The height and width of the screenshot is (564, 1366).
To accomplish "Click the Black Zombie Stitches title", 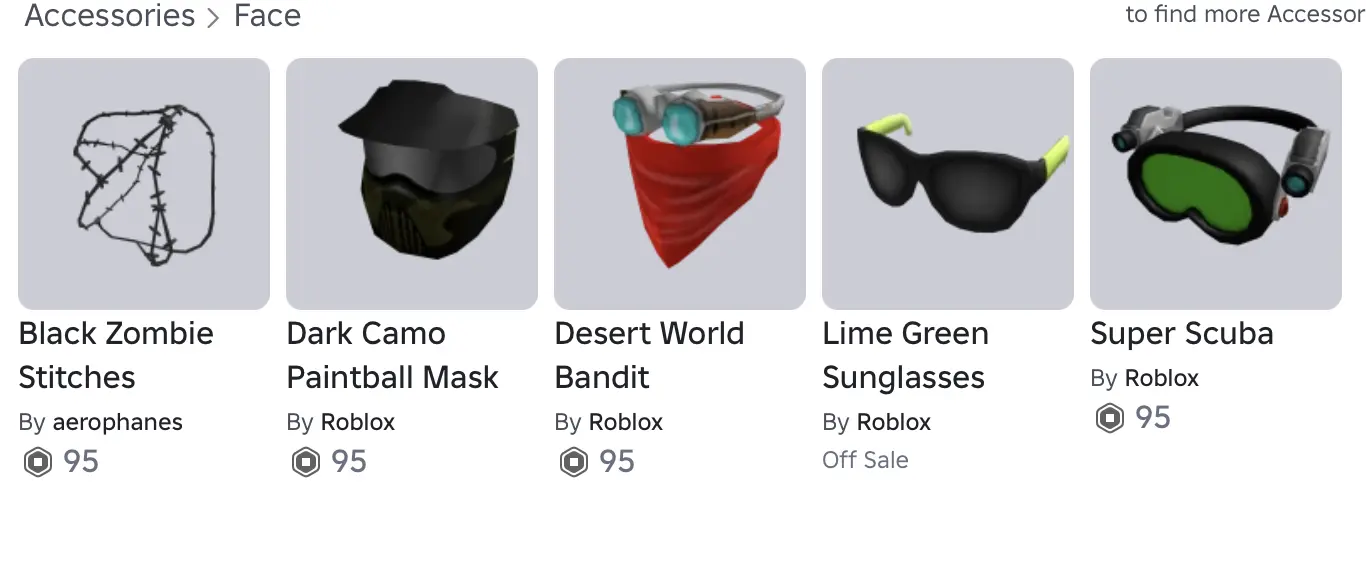I will coord(116,355).
